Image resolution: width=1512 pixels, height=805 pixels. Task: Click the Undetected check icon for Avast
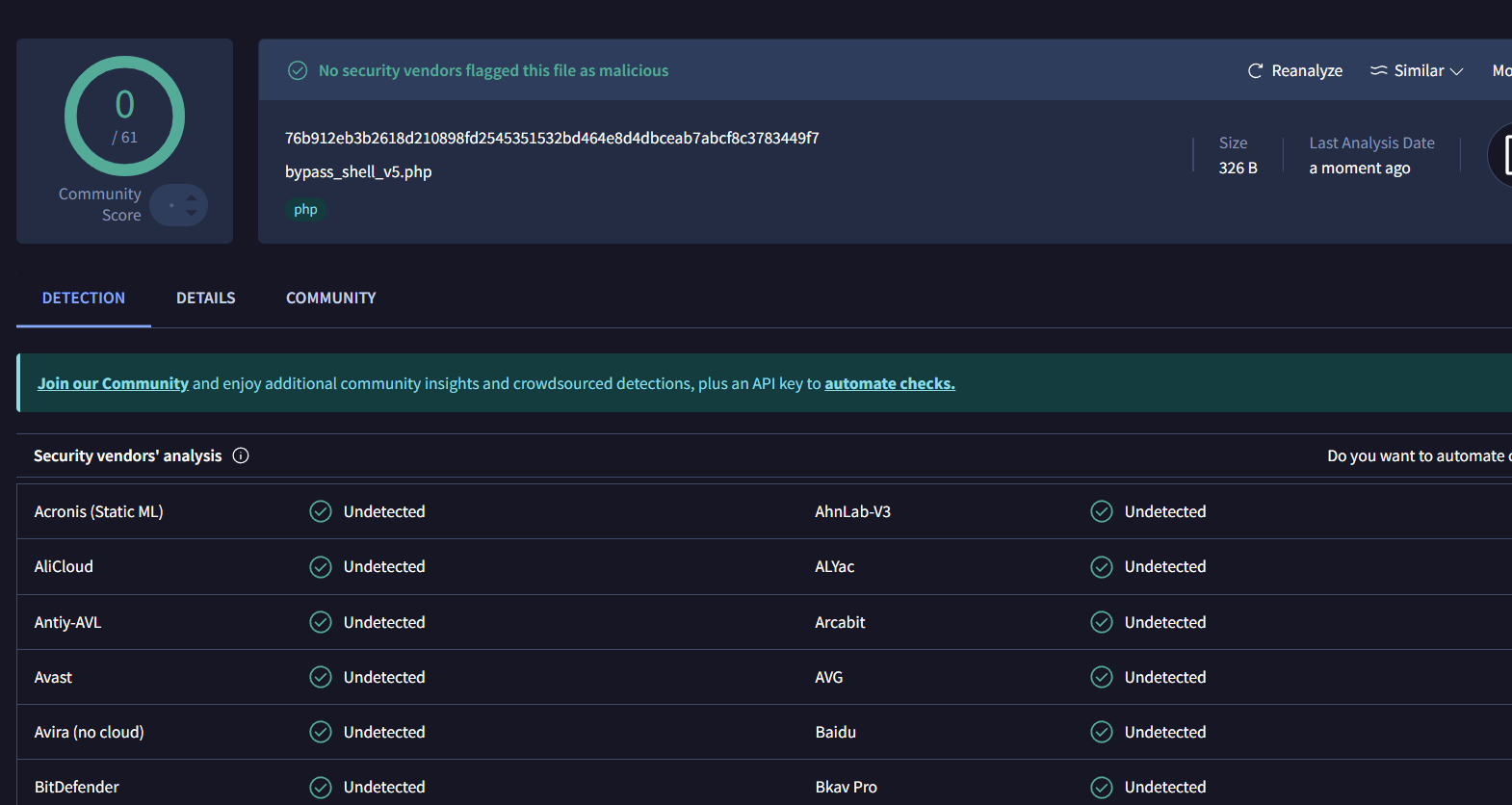(x=321, y=677)
